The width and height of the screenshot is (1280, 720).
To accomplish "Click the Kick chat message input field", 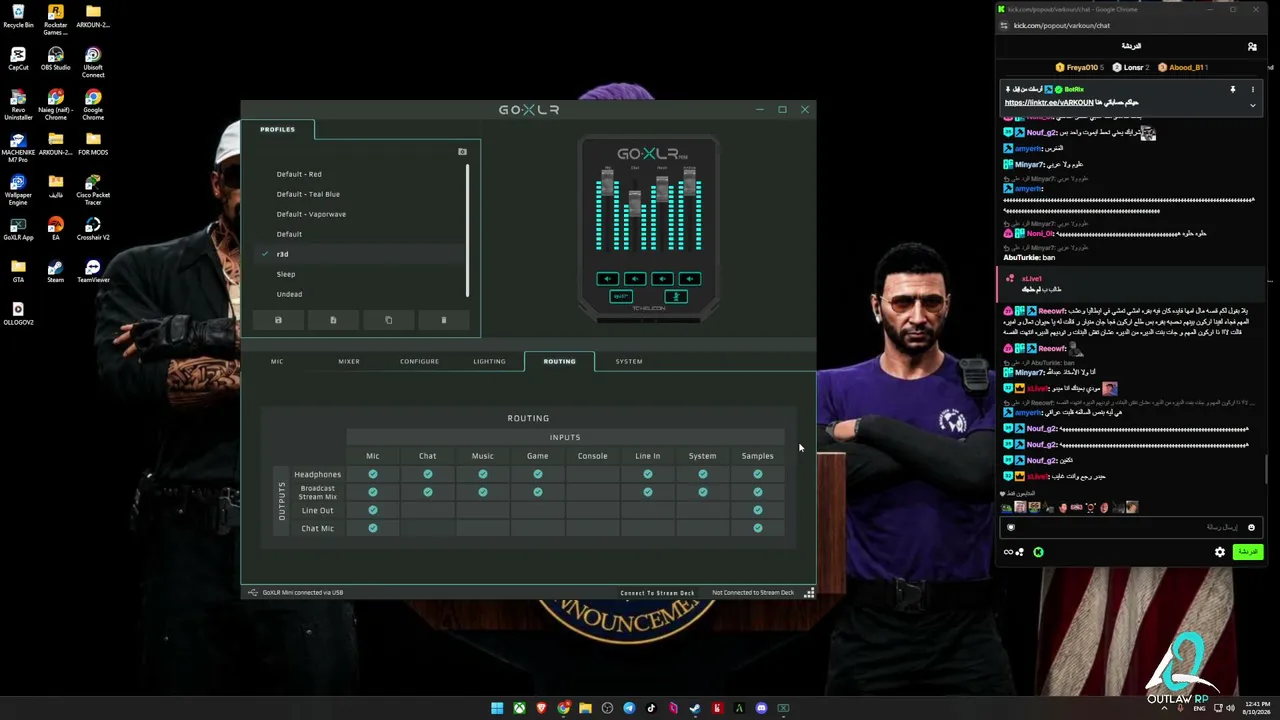I will pos(1130,527).
